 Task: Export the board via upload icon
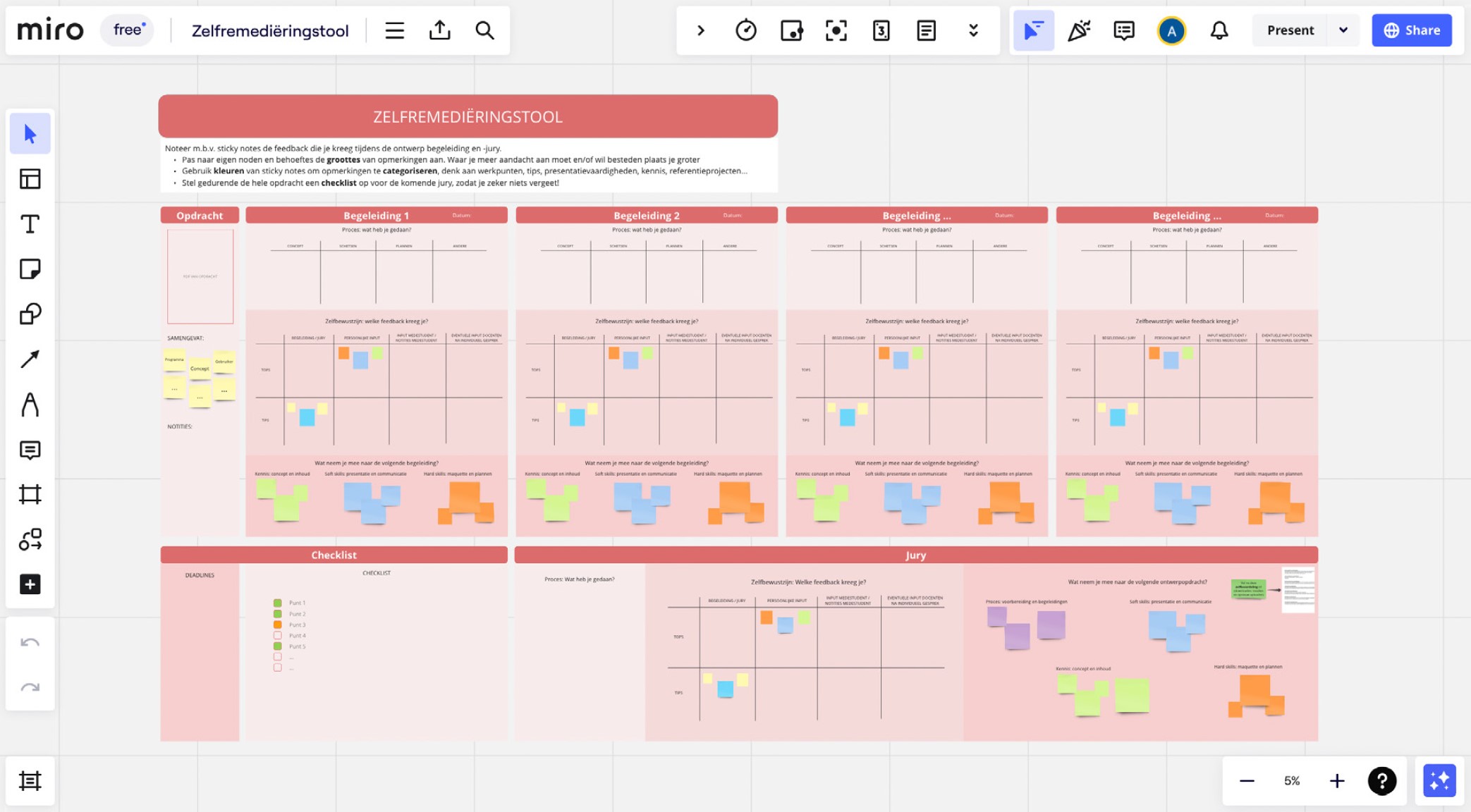(x=439, y=30)
